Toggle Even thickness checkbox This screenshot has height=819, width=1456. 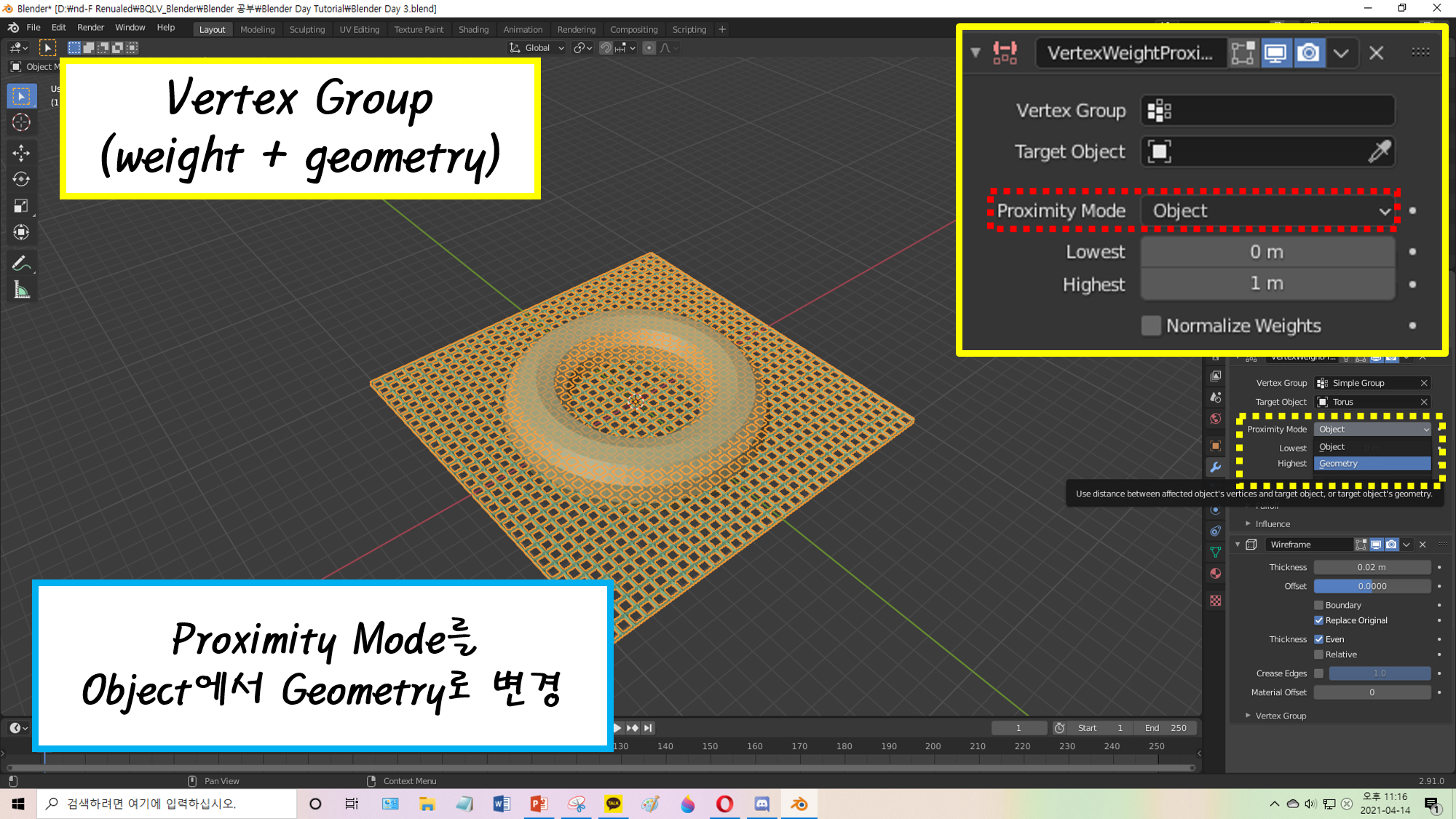click(1318, 639)
